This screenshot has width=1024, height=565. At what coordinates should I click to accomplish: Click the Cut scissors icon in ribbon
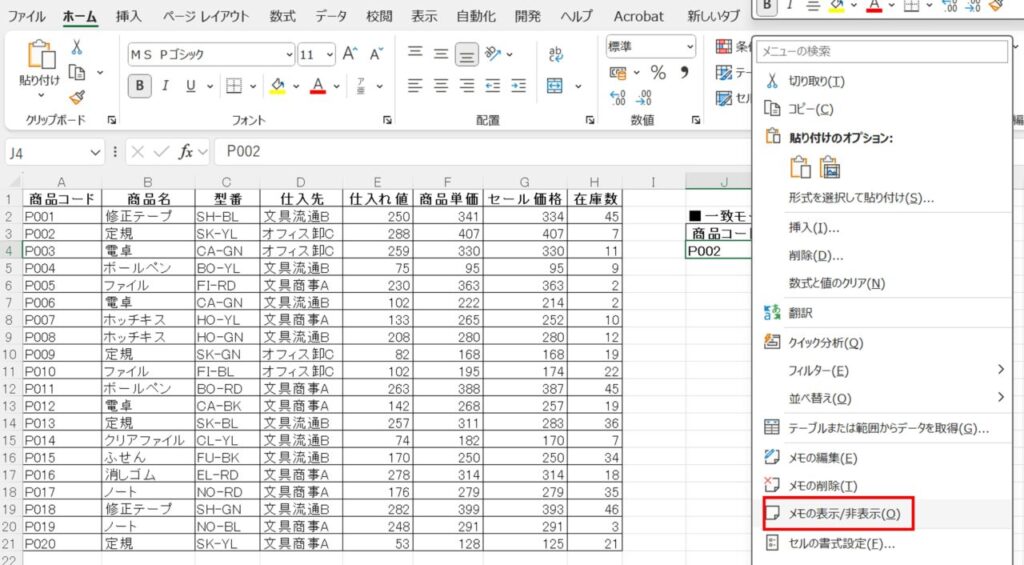pyautogui.click(x=77, y=47)
